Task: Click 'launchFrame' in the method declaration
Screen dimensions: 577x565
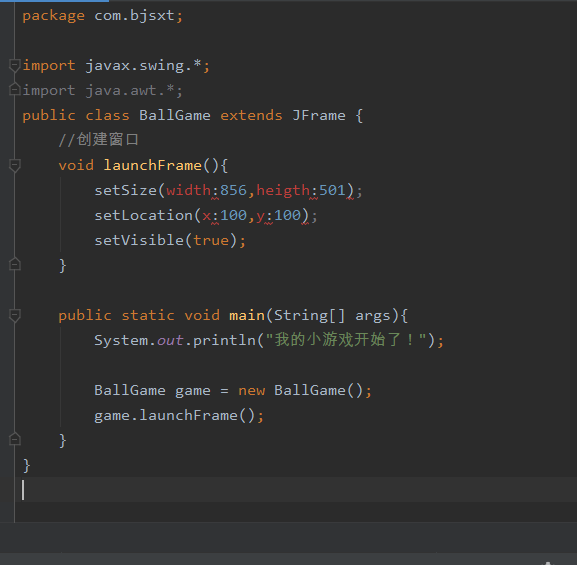Action: point(152,165)
